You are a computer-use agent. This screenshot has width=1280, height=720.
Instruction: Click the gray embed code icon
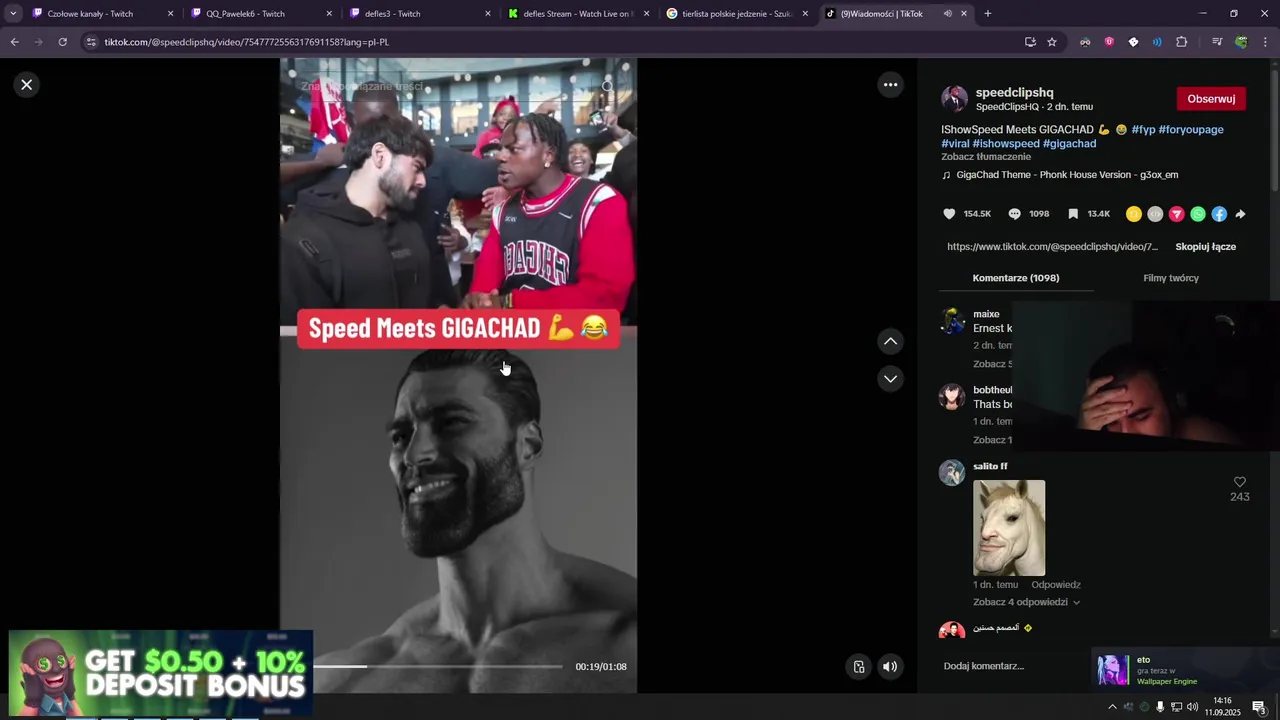point(1155,214)
